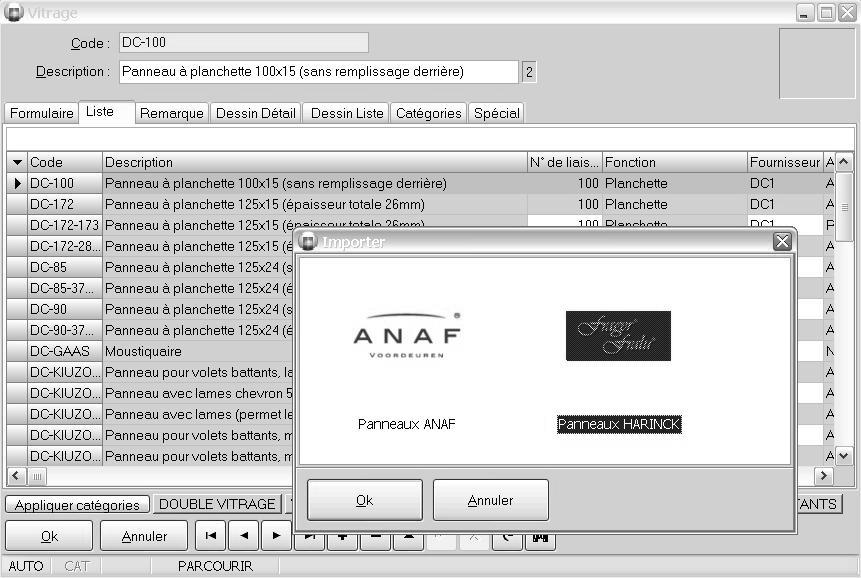Sort by the N° de liais... column header
The height and width of the screenshot is (578, 861).
(x=564, y=162)
